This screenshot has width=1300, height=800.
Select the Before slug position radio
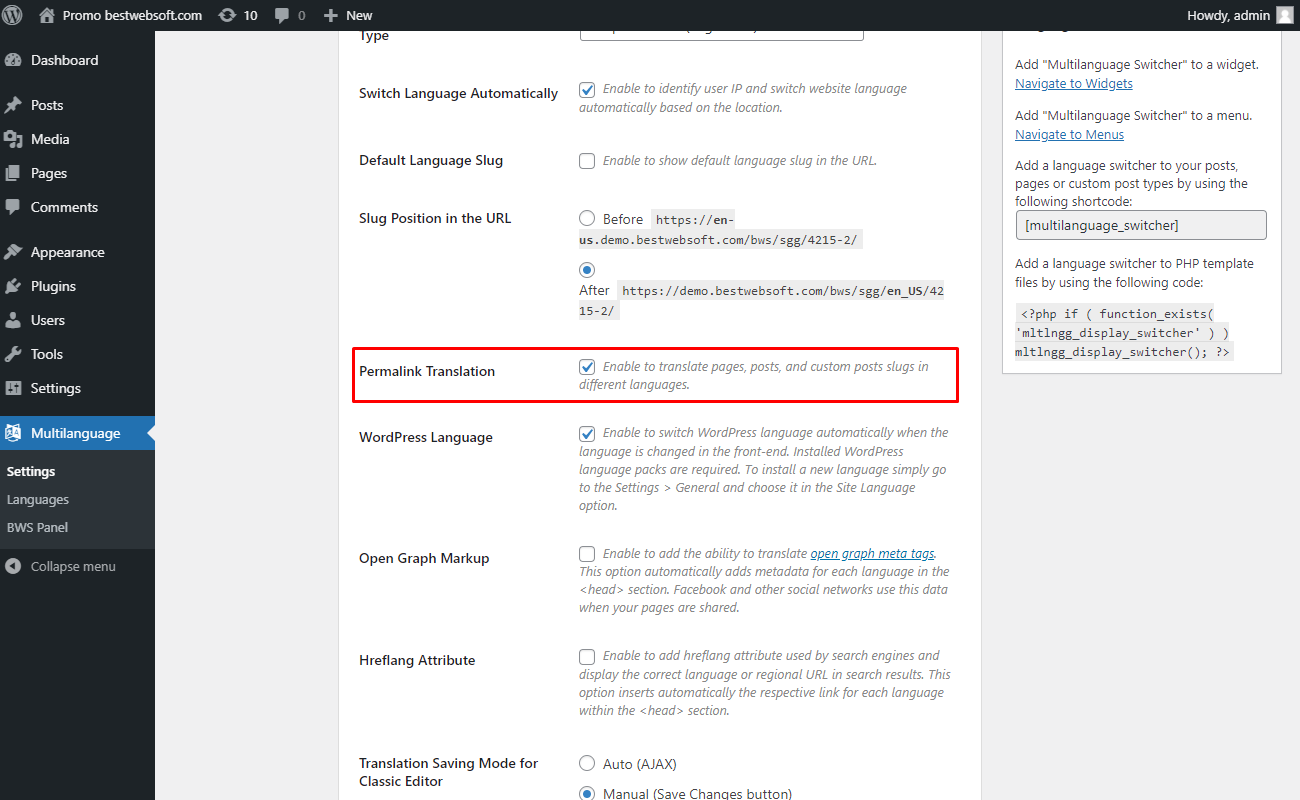(587, 218)
